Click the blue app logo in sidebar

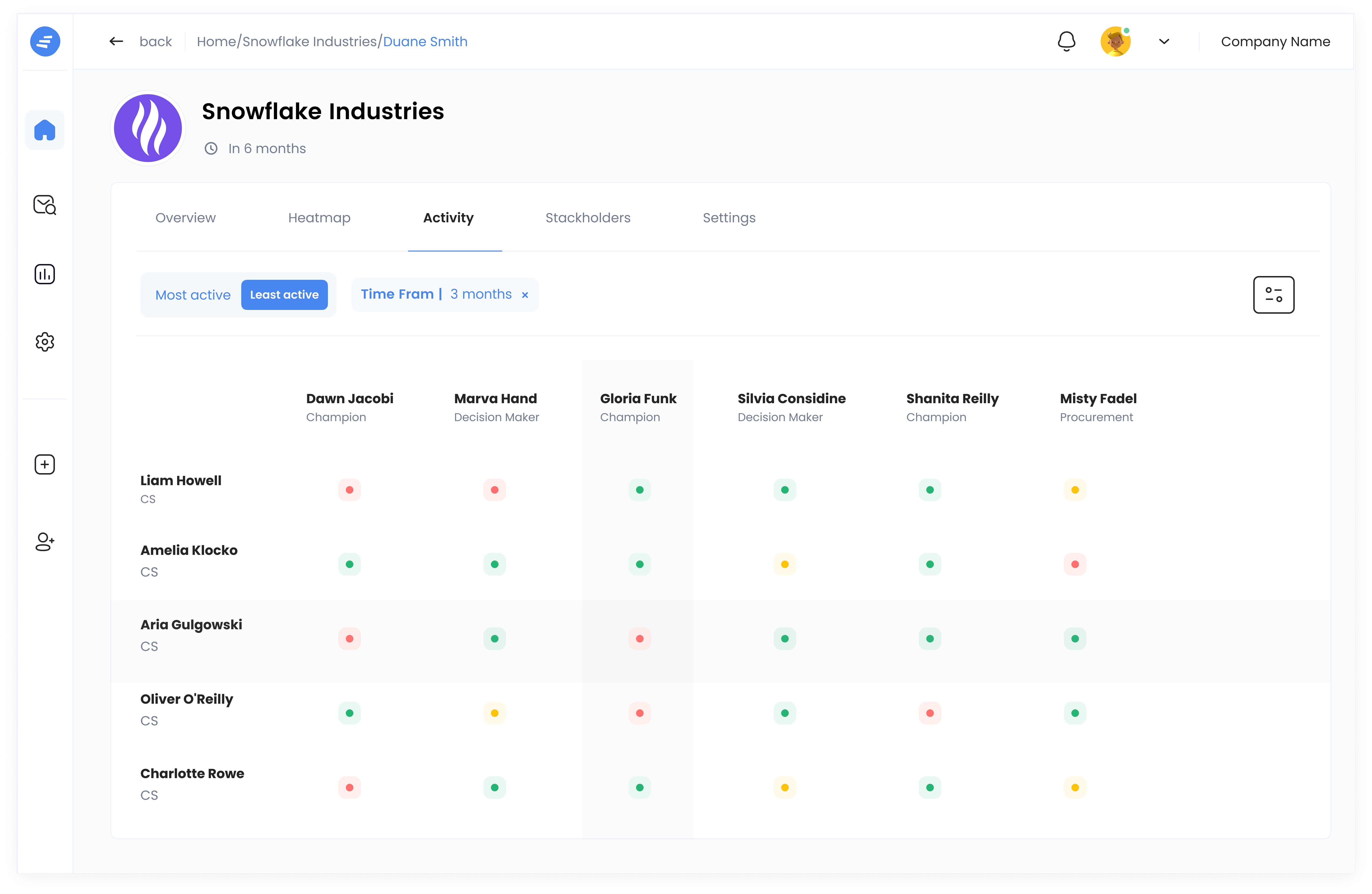(45, 41)
